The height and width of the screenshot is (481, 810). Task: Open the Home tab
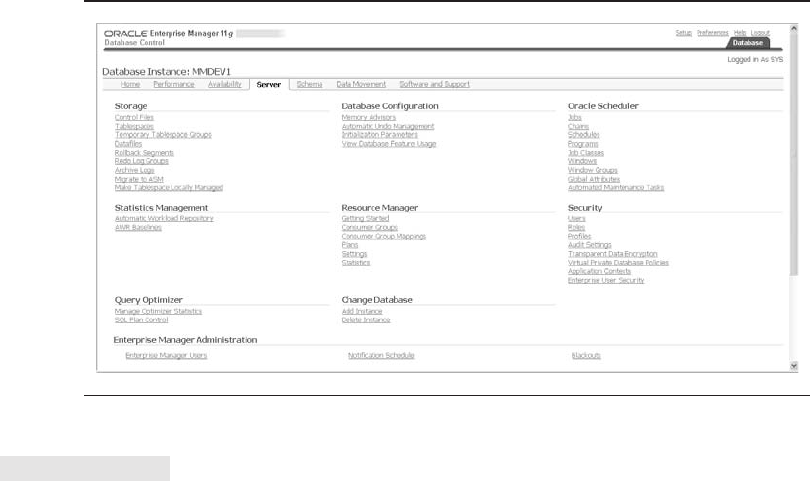(130, 84)
